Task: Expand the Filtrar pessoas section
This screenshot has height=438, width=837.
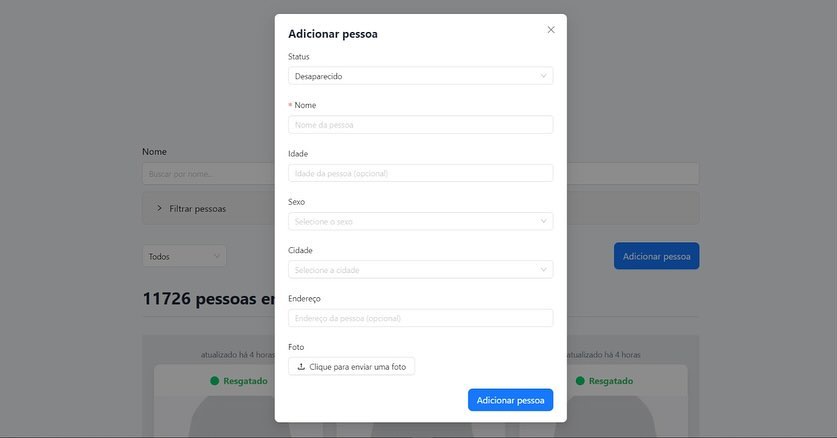Action: pos(208,209)
